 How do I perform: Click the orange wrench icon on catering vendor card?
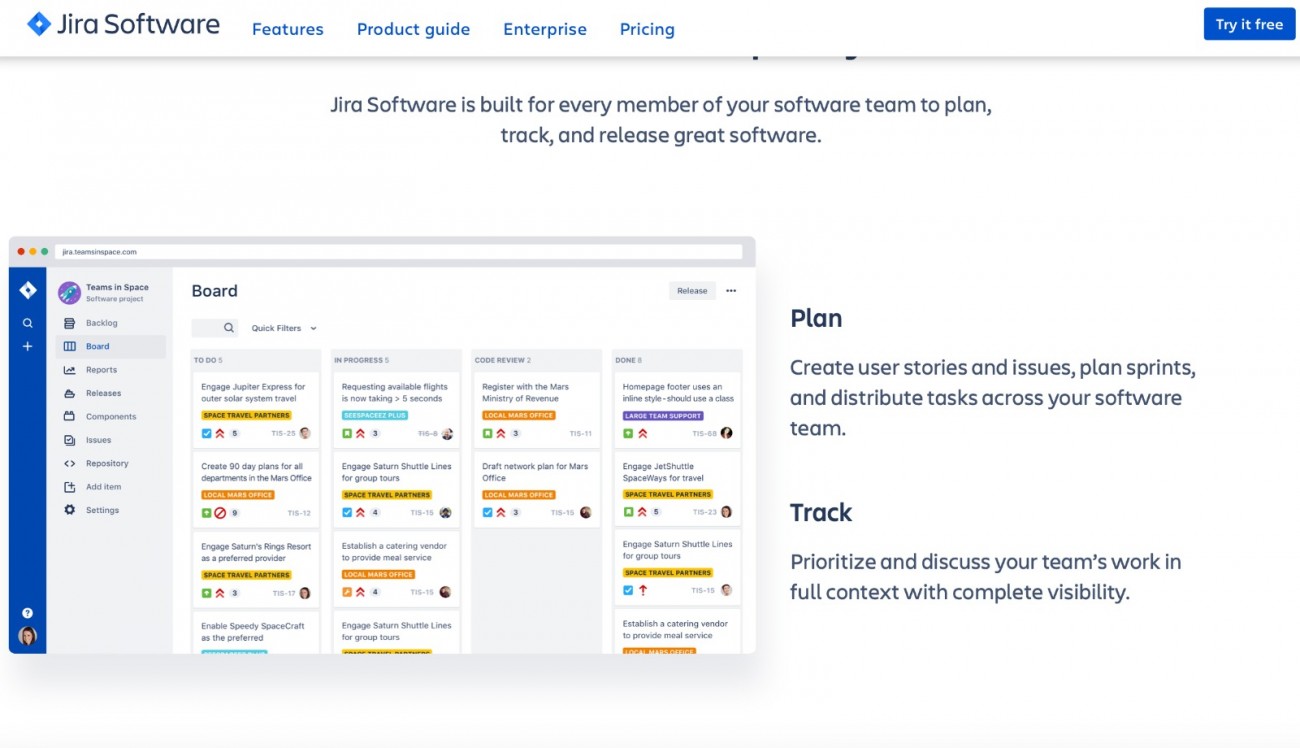[347, 592]
